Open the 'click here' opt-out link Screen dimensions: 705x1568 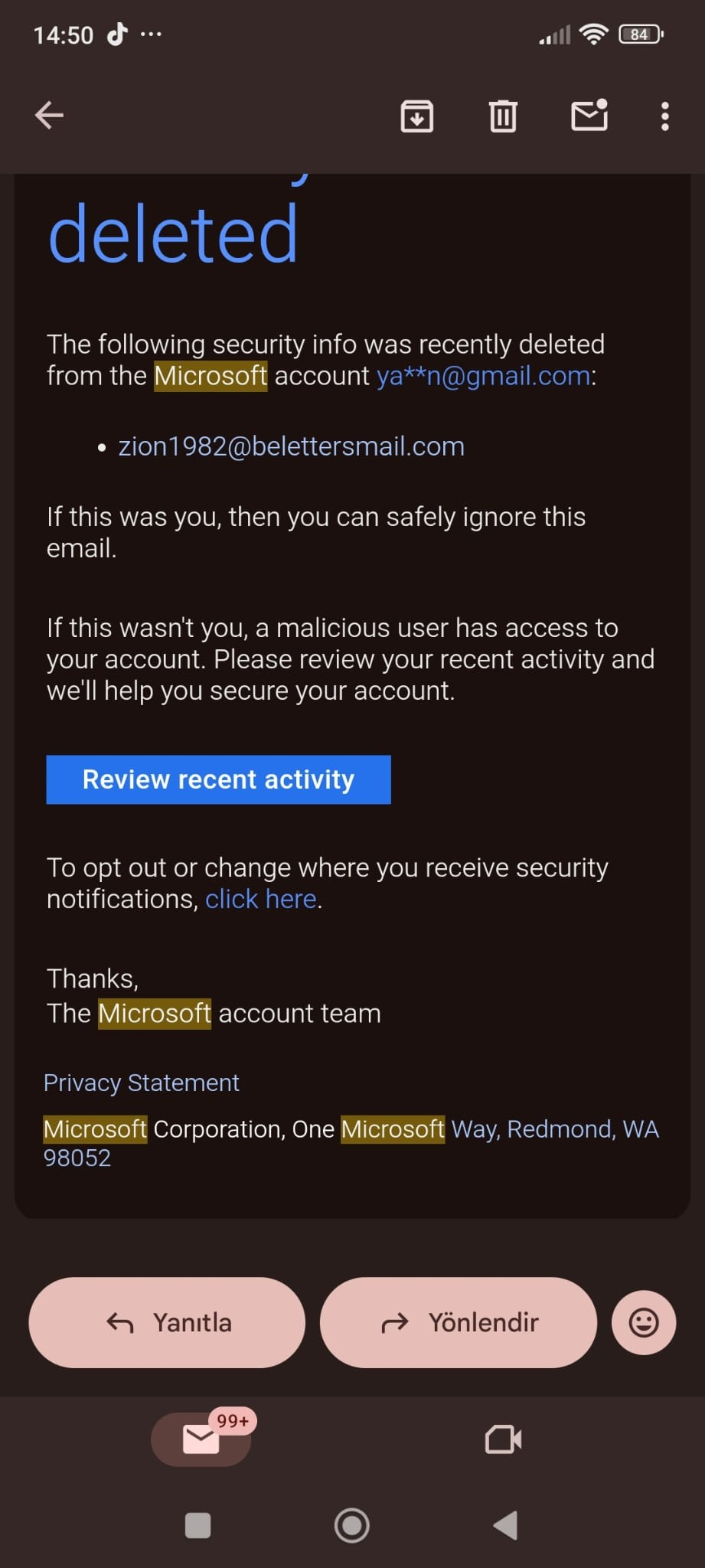pos(261,899)
